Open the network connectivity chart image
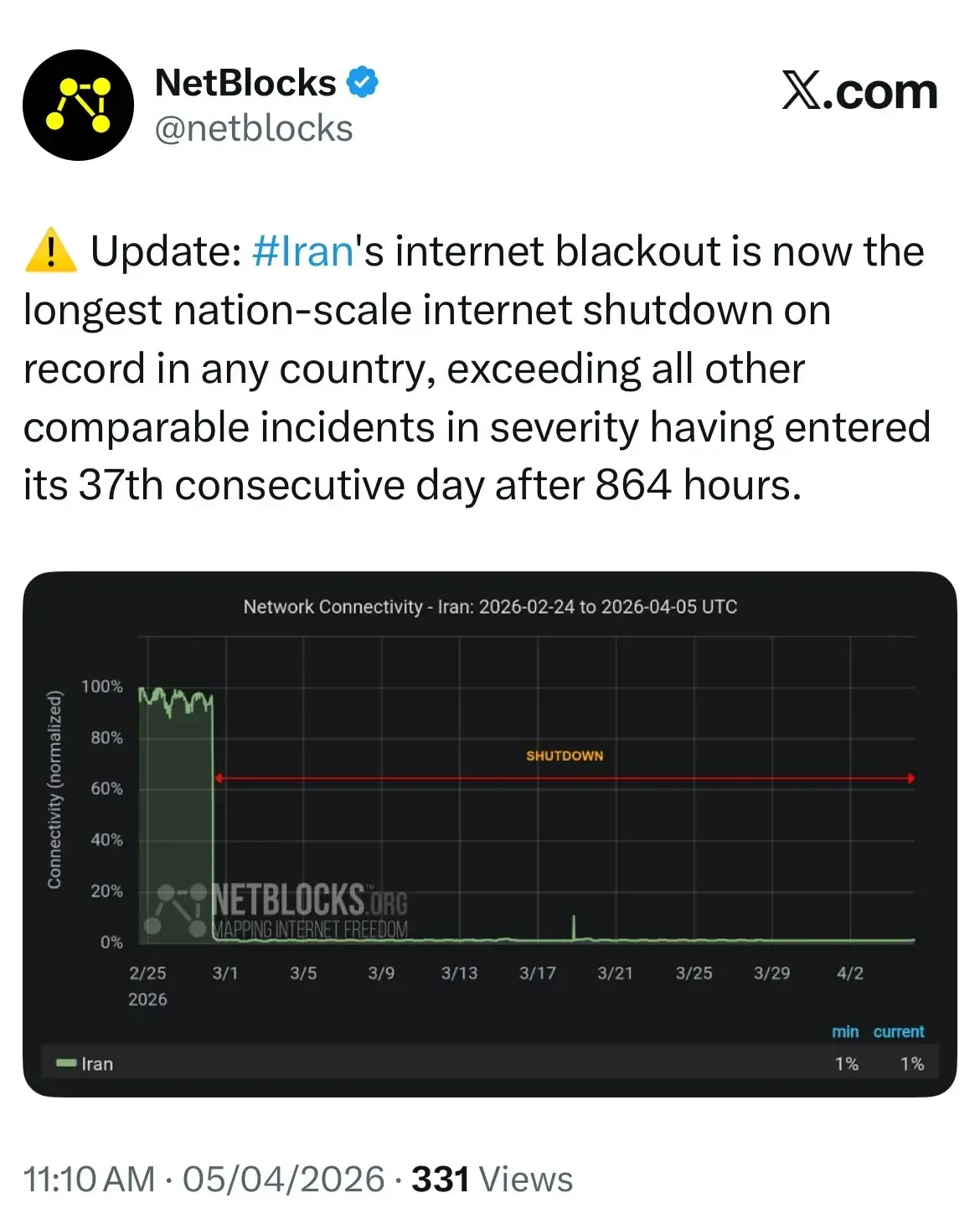Image resolution: width=980 pixels, height=1224 pixels. [490, 834]
